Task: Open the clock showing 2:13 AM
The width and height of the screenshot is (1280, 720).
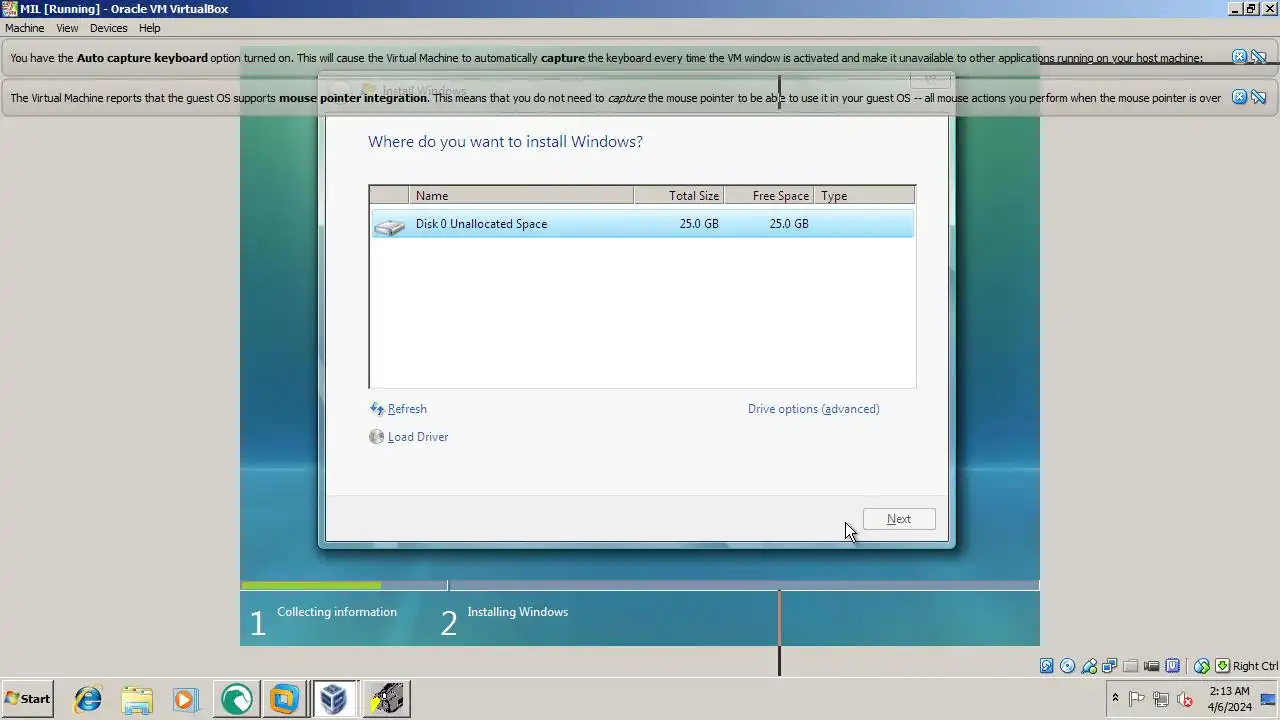Action: [x=1229, y=699]
